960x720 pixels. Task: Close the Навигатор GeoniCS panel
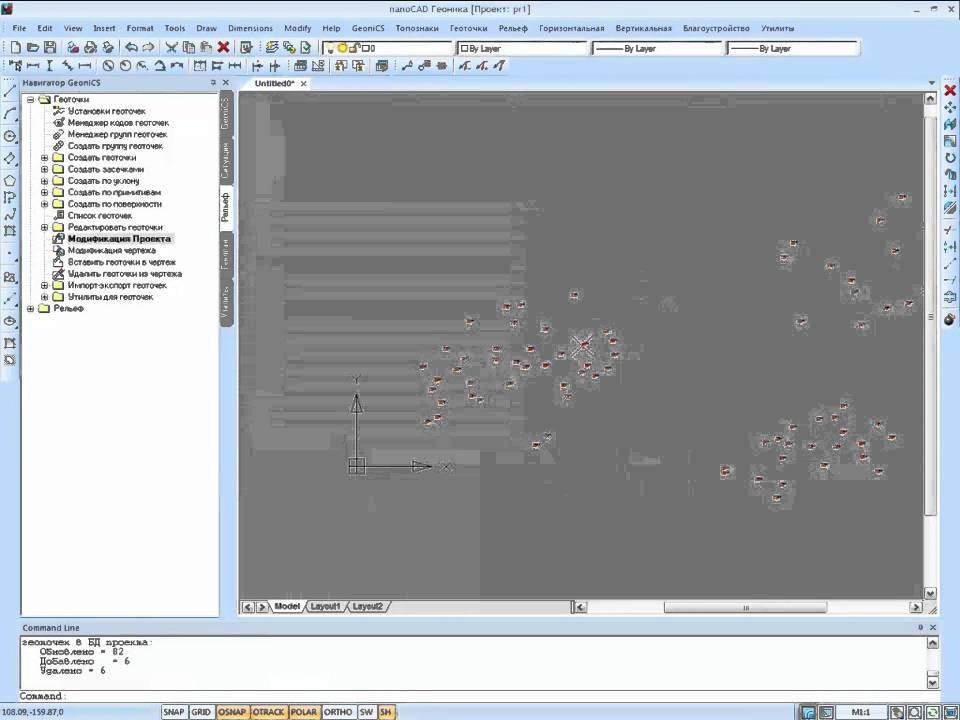click(x=226, y=82)
